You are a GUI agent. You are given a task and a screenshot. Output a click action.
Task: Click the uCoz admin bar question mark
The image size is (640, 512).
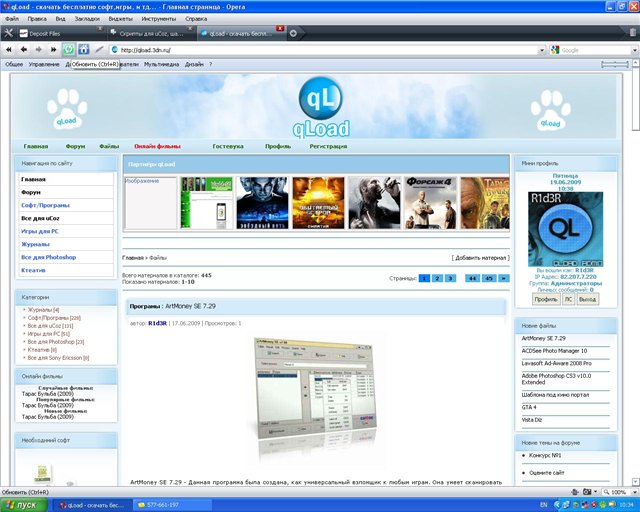click(x=211, y=65)
